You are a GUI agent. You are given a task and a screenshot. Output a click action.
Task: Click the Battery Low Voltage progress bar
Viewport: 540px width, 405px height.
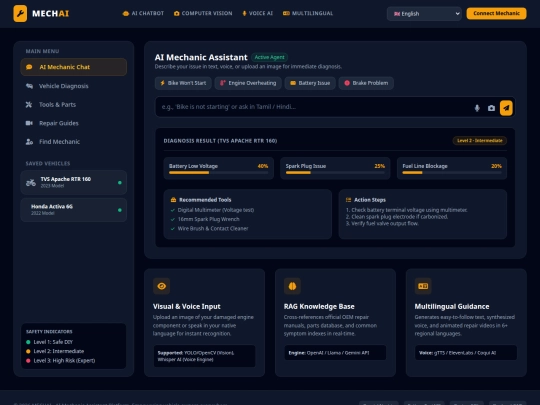pos(218,173)
